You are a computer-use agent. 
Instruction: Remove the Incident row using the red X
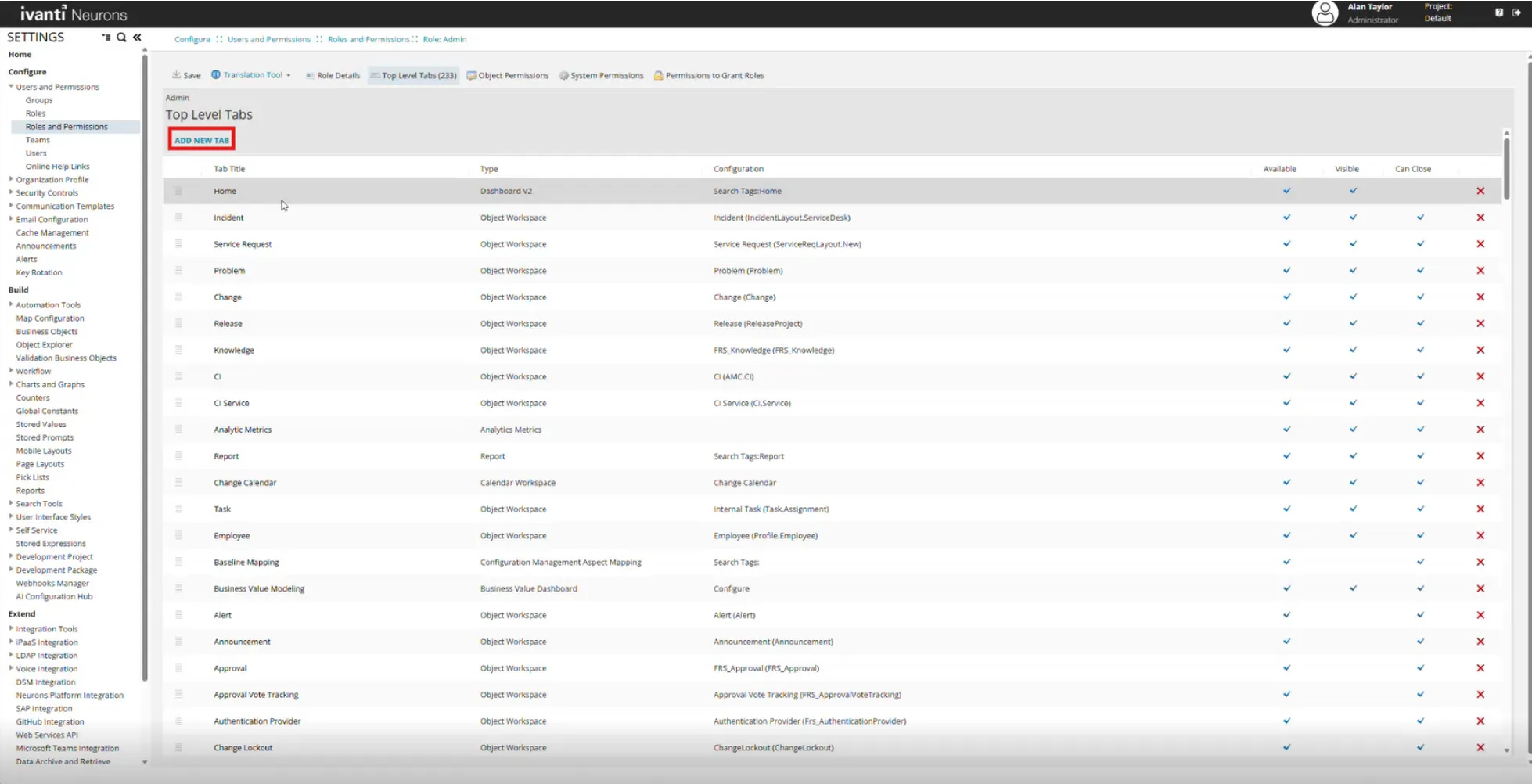click(x=1480, y=218)
